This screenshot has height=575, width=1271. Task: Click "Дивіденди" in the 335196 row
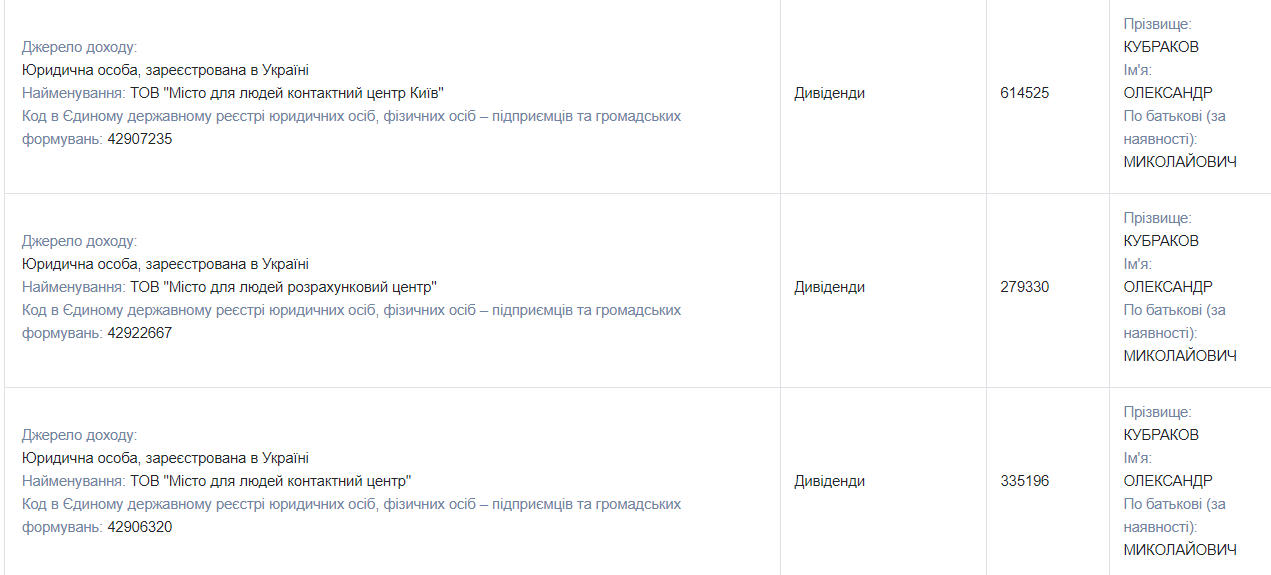tap(829, 481)
